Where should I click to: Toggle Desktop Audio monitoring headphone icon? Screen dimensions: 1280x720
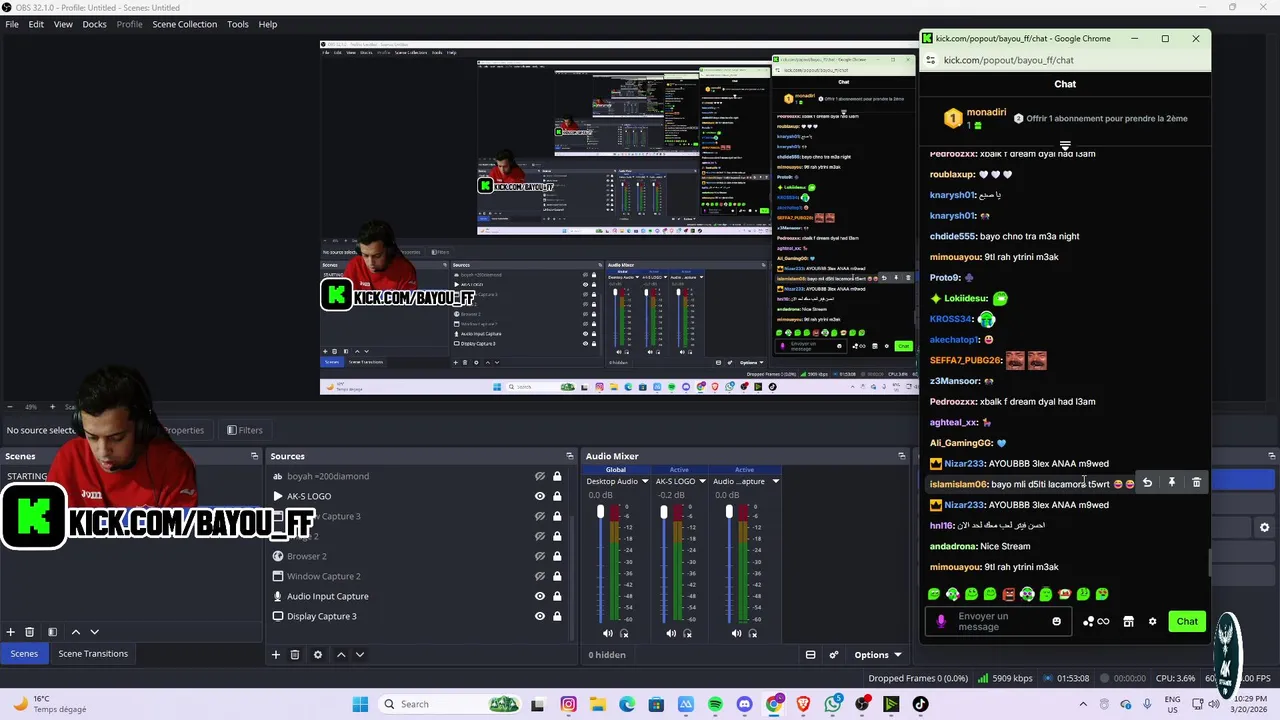[625, 633]
